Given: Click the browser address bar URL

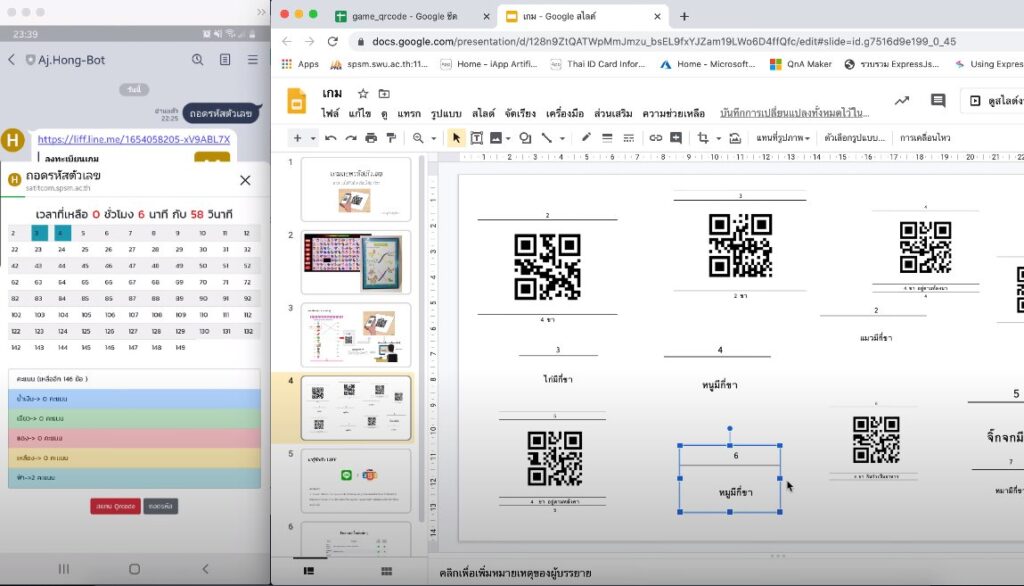Looking at the screenshot, I should pyautogui.click(x=664, y=41).
